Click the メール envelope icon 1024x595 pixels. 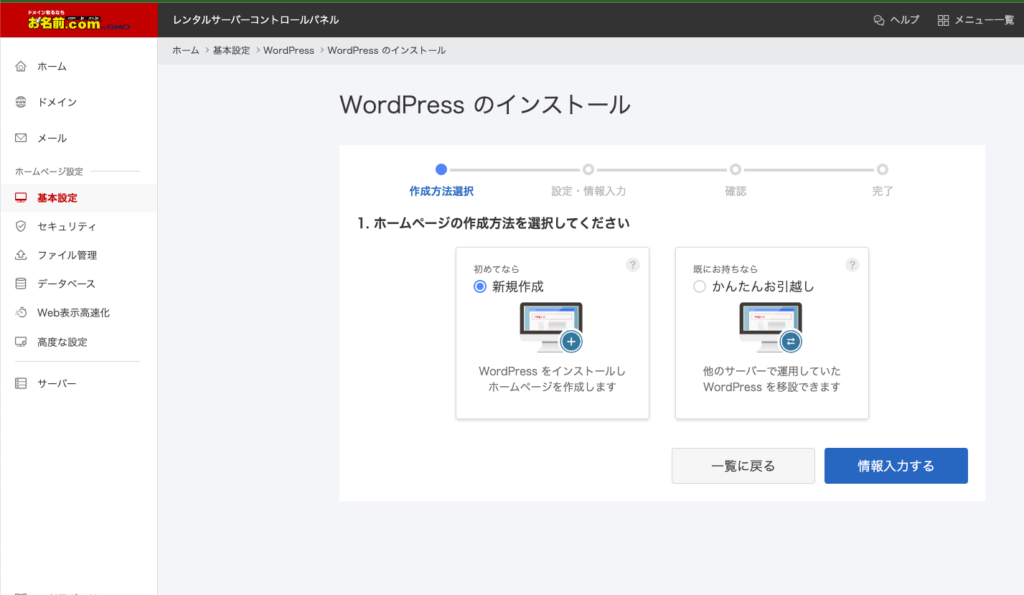21,138
